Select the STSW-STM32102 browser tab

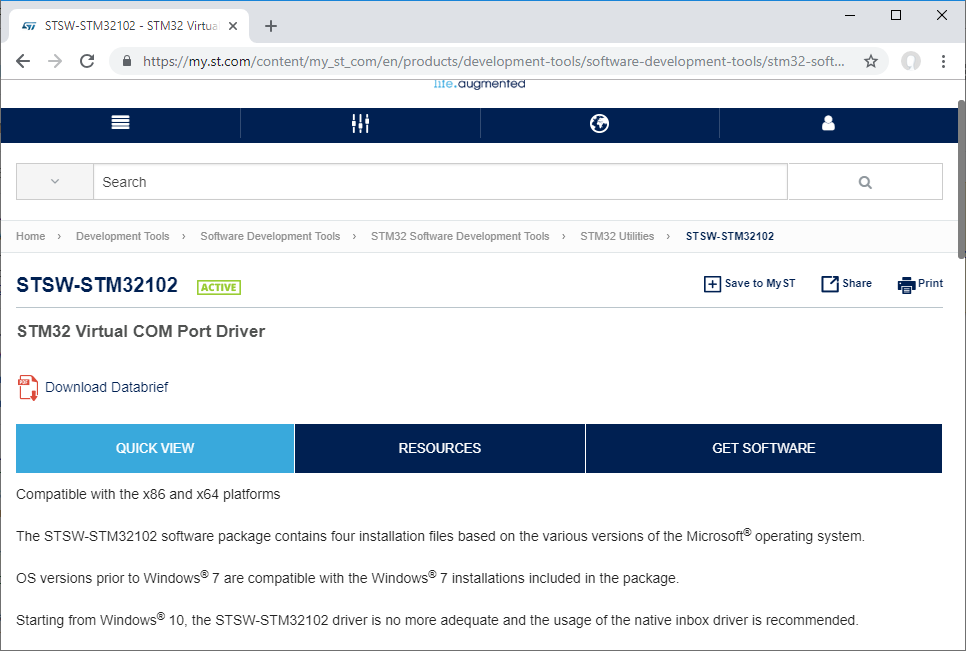pos(129,26)
